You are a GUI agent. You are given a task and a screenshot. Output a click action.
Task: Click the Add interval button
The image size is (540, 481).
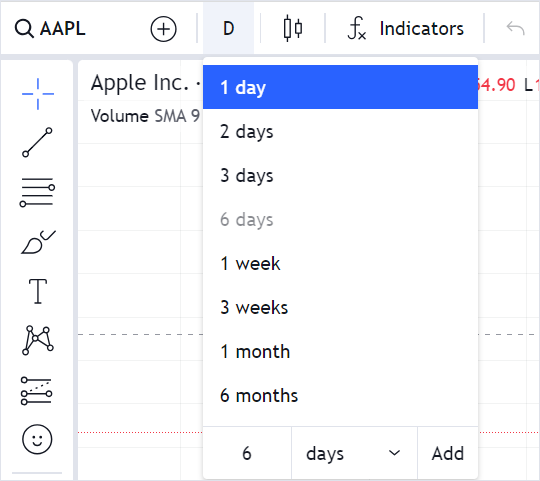448,453
